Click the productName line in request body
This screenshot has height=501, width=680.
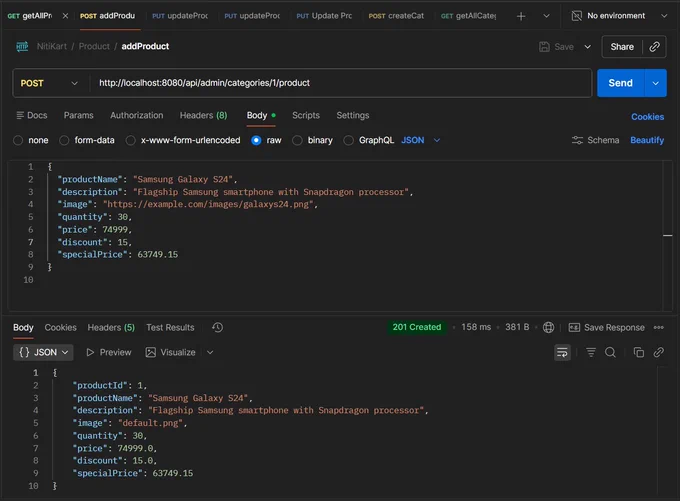click(x=147, y=179)
